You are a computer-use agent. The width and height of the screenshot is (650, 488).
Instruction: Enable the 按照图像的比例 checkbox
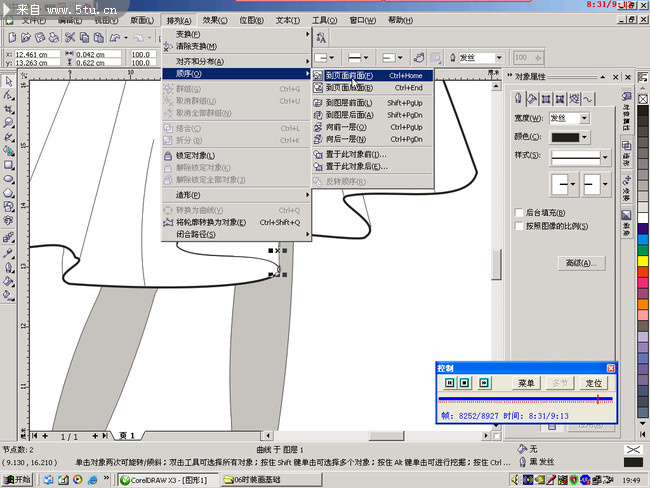tap(518, 226)
